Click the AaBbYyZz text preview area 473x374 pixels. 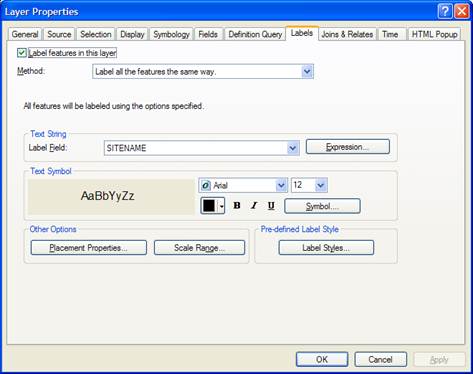coord(111,197)
